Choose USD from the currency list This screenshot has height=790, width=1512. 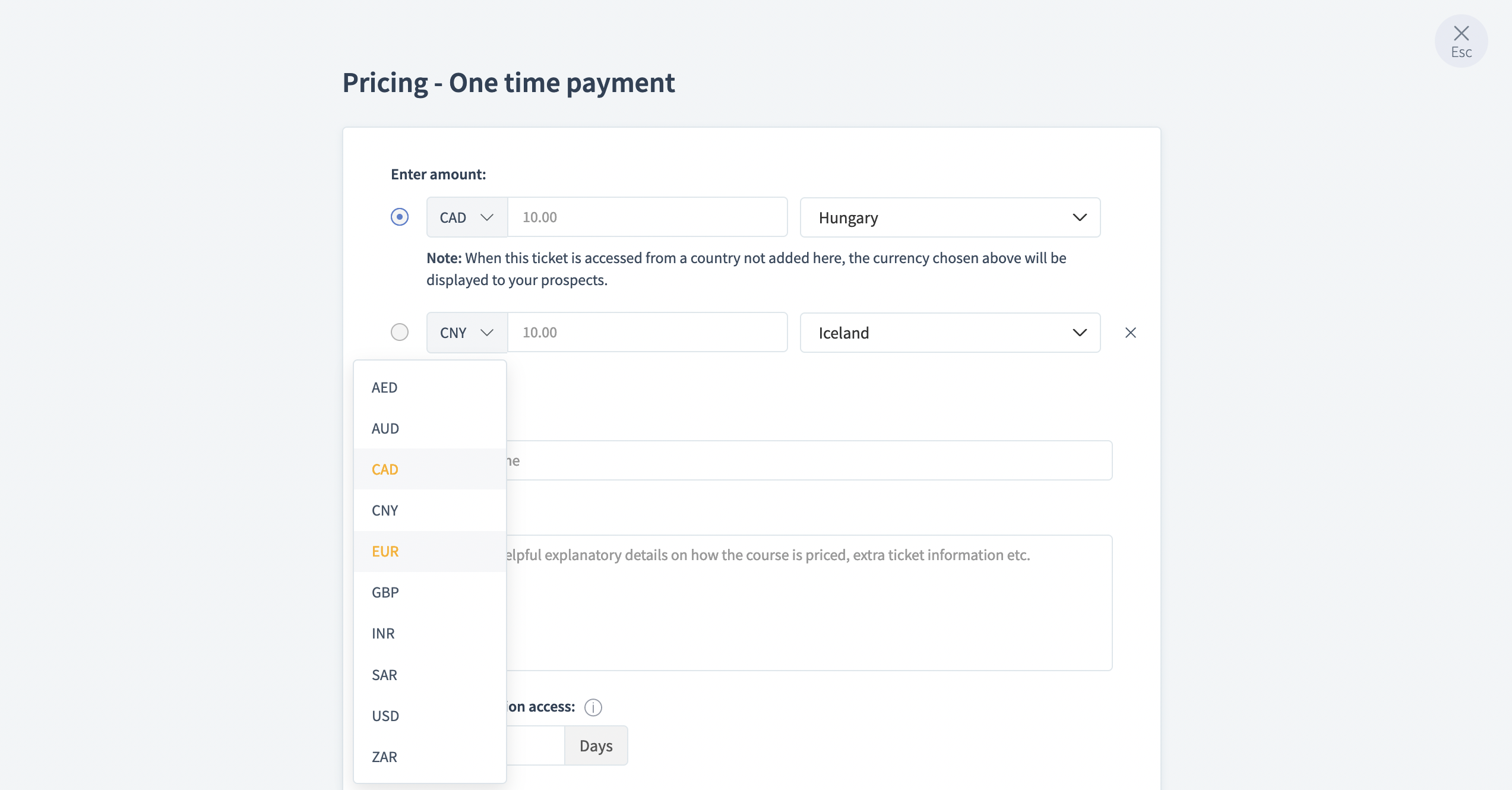coord(430,716)
